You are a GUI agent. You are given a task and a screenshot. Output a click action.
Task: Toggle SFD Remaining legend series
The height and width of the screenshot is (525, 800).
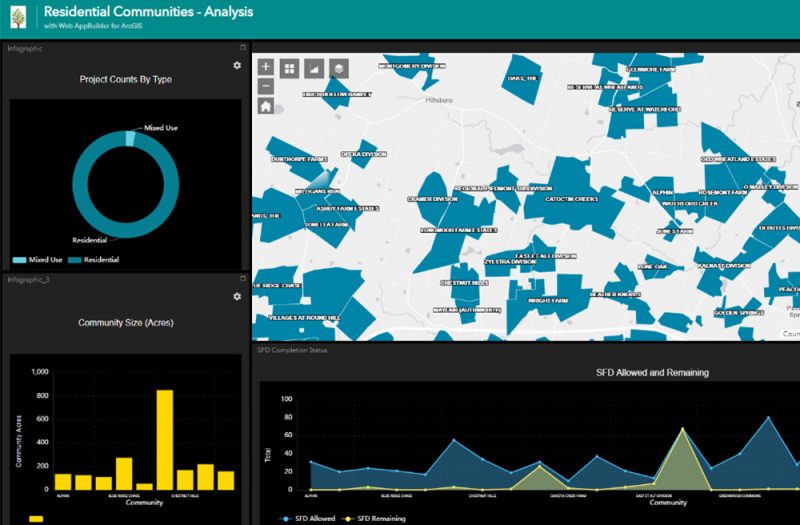[x=374, y=518]
